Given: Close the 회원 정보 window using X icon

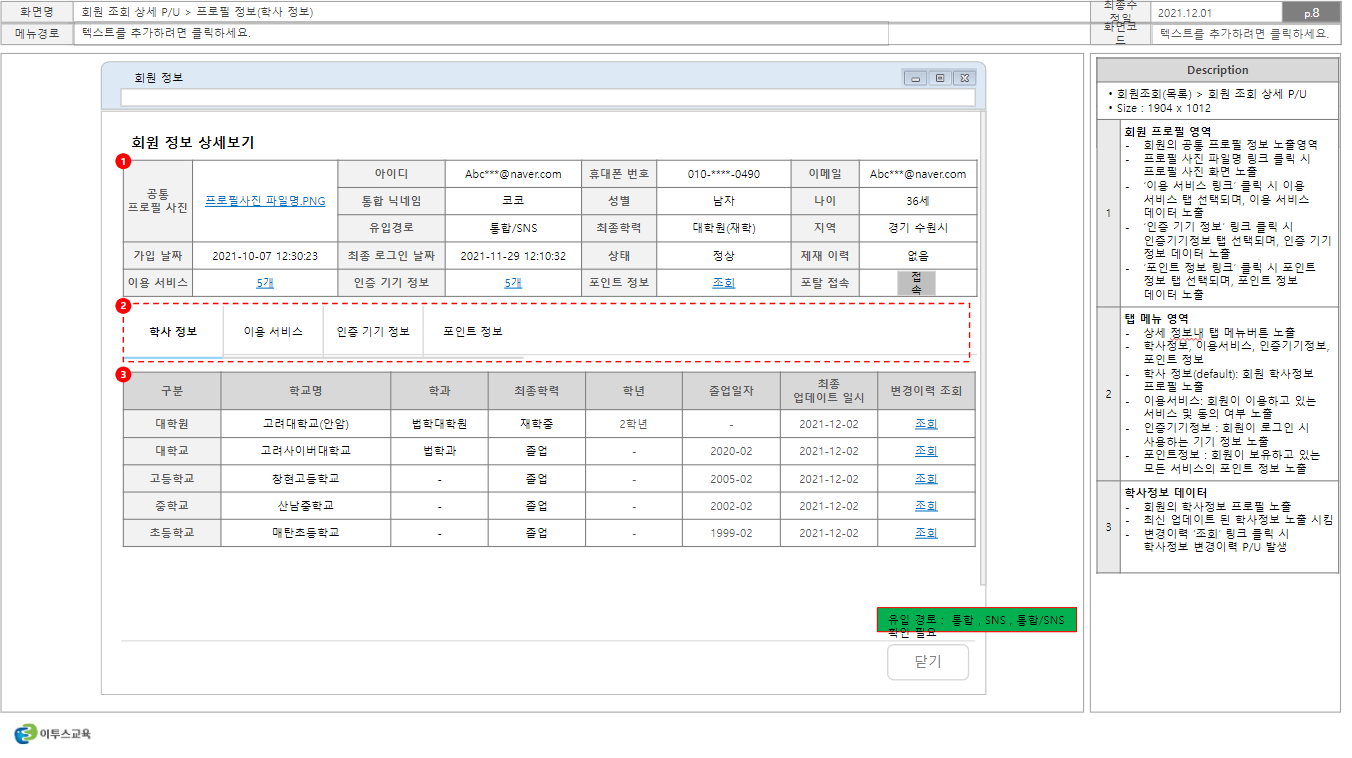Looking at the screenshot, I should (x=964, y=77).
